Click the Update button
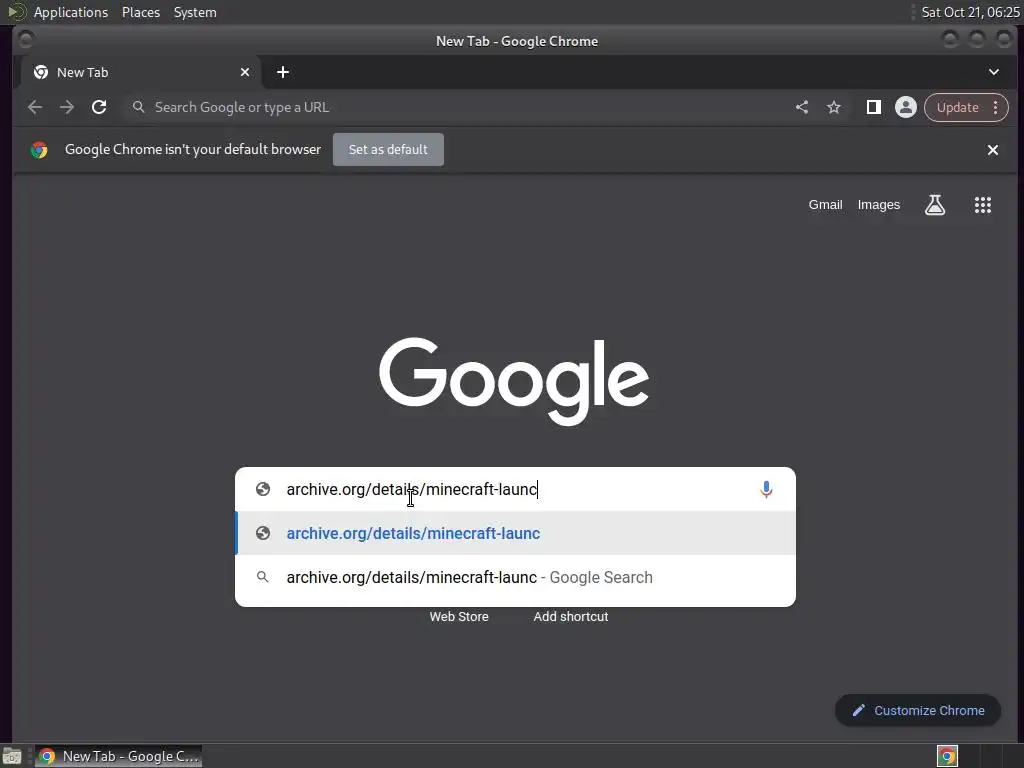Screen dimensions: 1024x768 coord(957,107)
